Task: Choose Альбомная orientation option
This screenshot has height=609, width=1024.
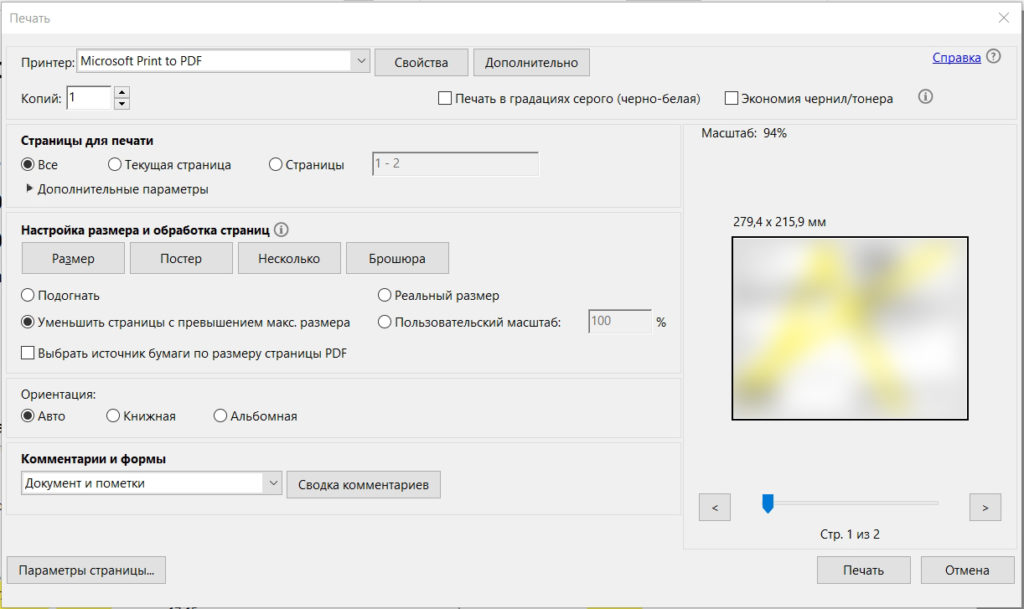Action: (220, 416)
